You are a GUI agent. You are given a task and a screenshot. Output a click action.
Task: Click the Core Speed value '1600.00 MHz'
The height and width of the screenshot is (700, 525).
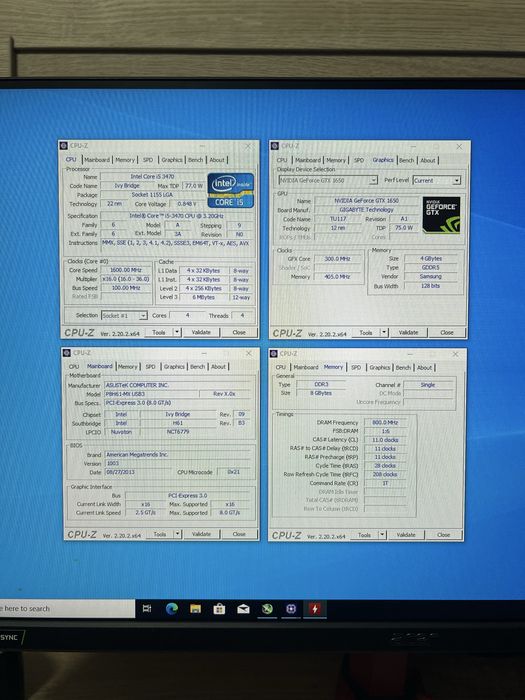tap(126, 270)
